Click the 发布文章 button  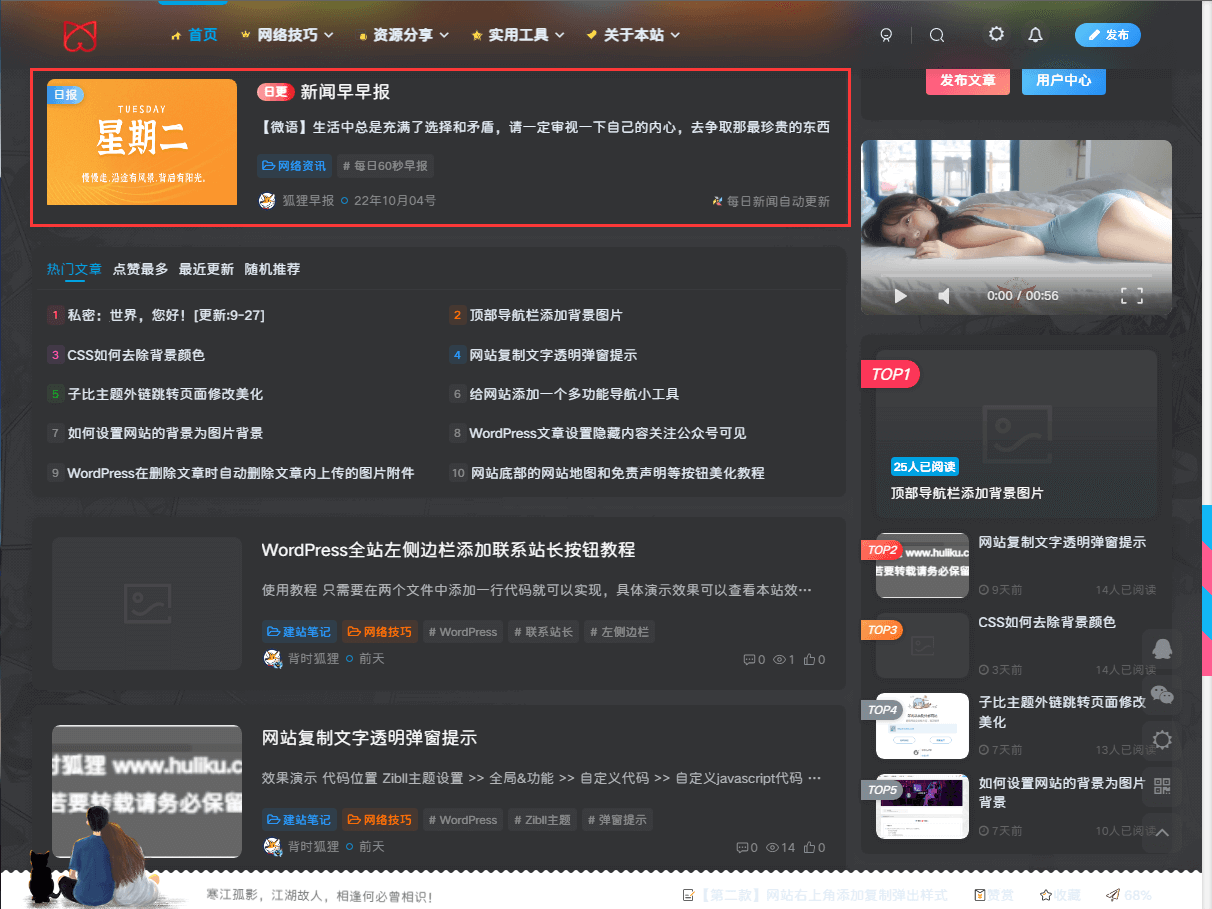click(x=967, y=81)
